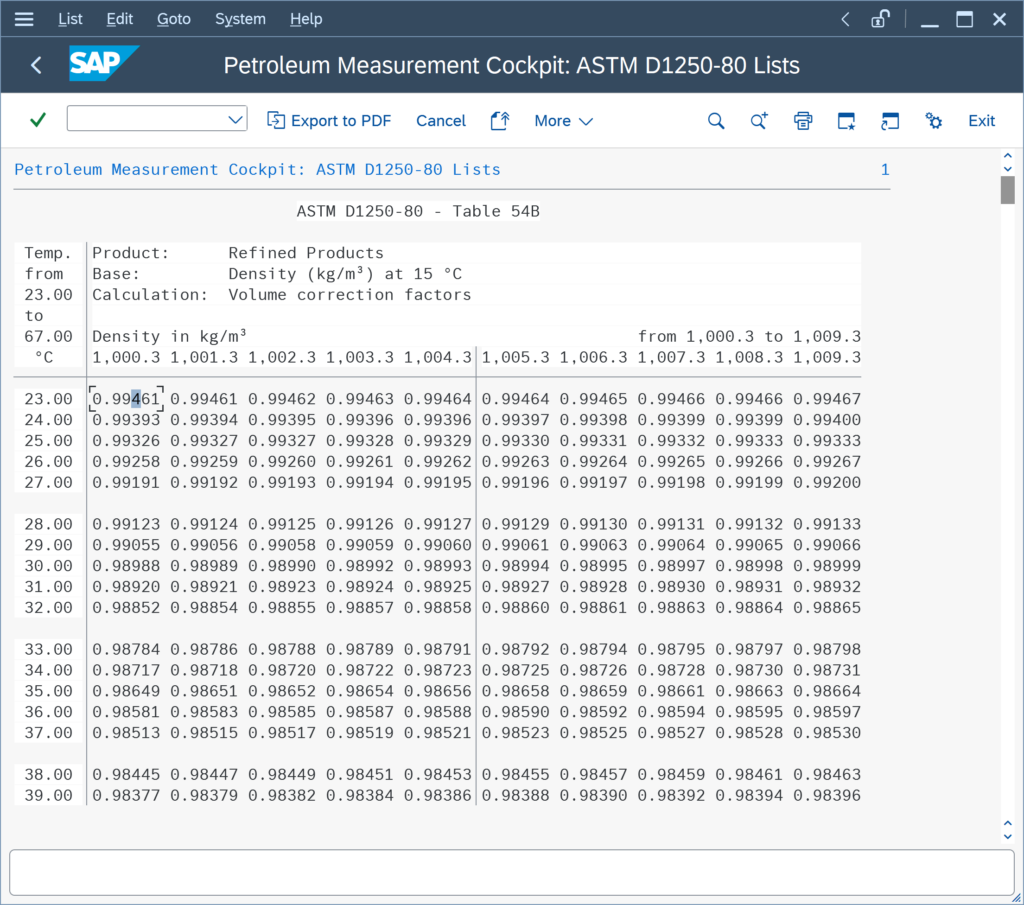The image size is (1024, 905).
Task: Click the Cancel button
Action: pyautogui.click(x=441, y=121)
